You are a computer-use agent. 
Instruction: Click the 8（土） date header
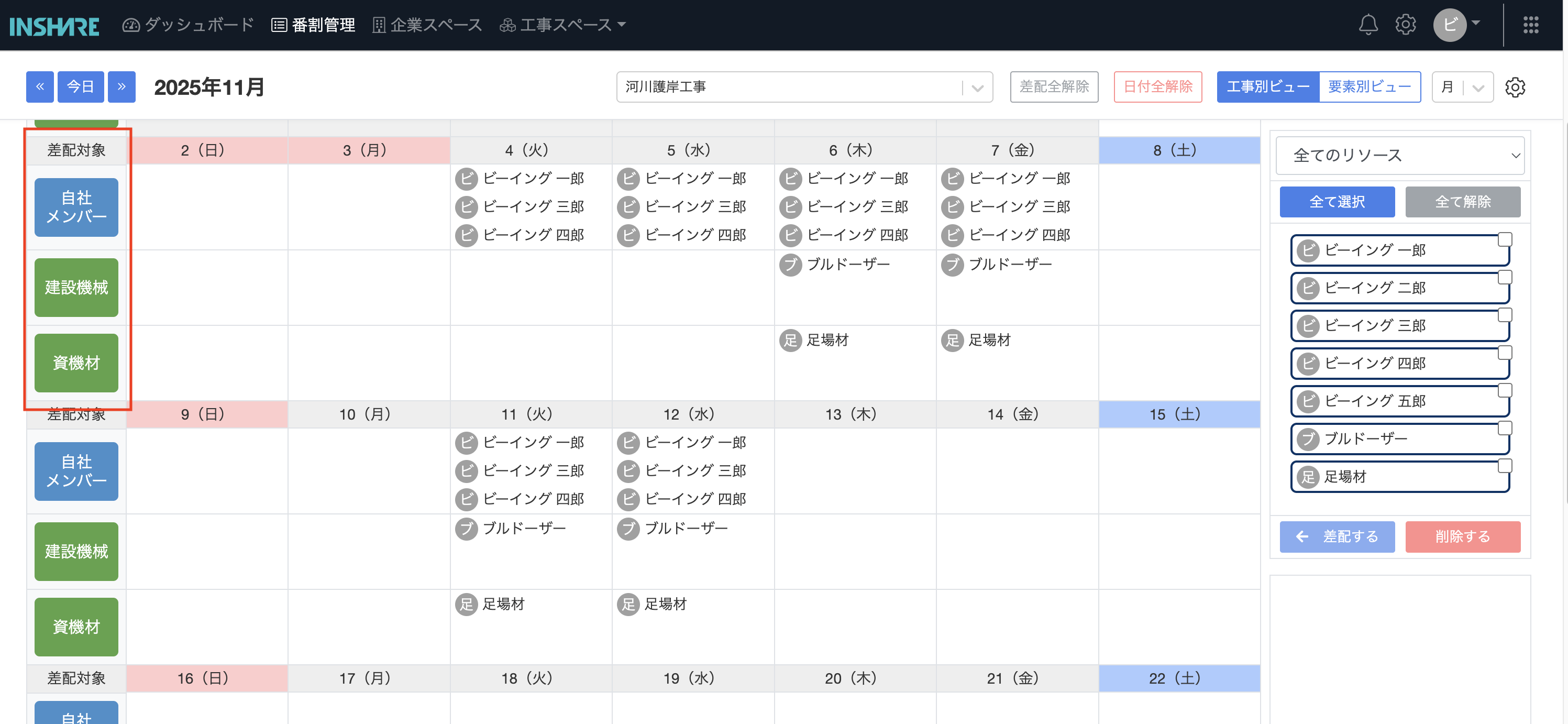(x=1179, y=150)
